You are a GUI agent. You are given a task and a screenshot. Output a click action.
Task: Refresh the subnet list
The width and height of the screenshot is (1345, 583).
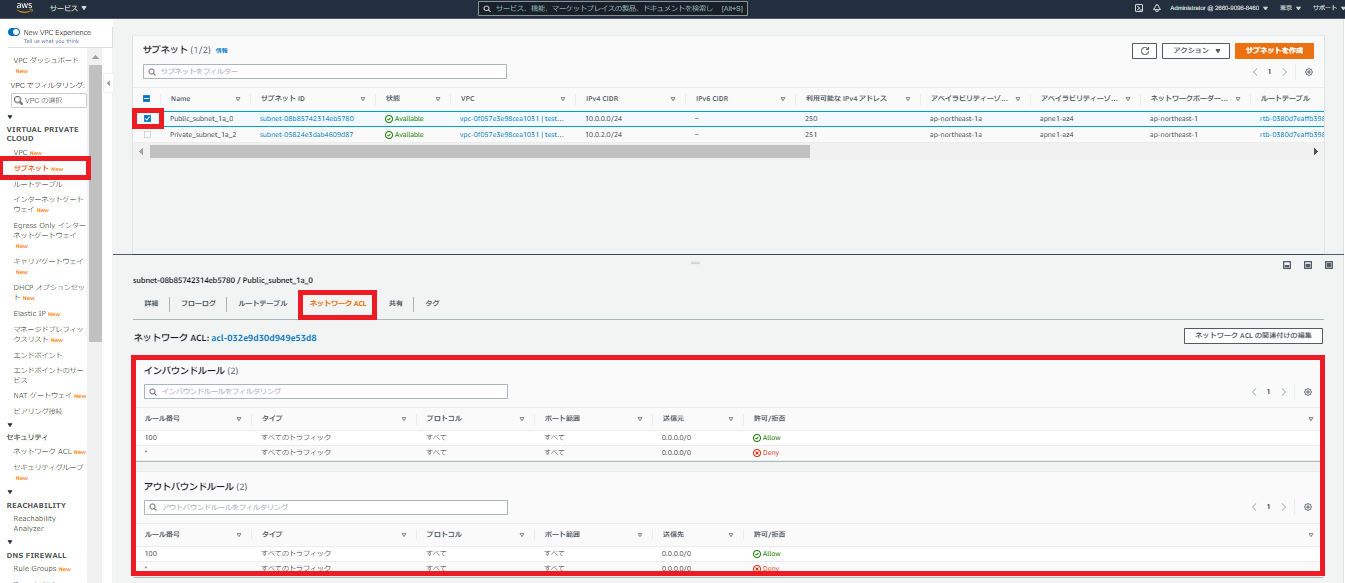(1144, 50)
